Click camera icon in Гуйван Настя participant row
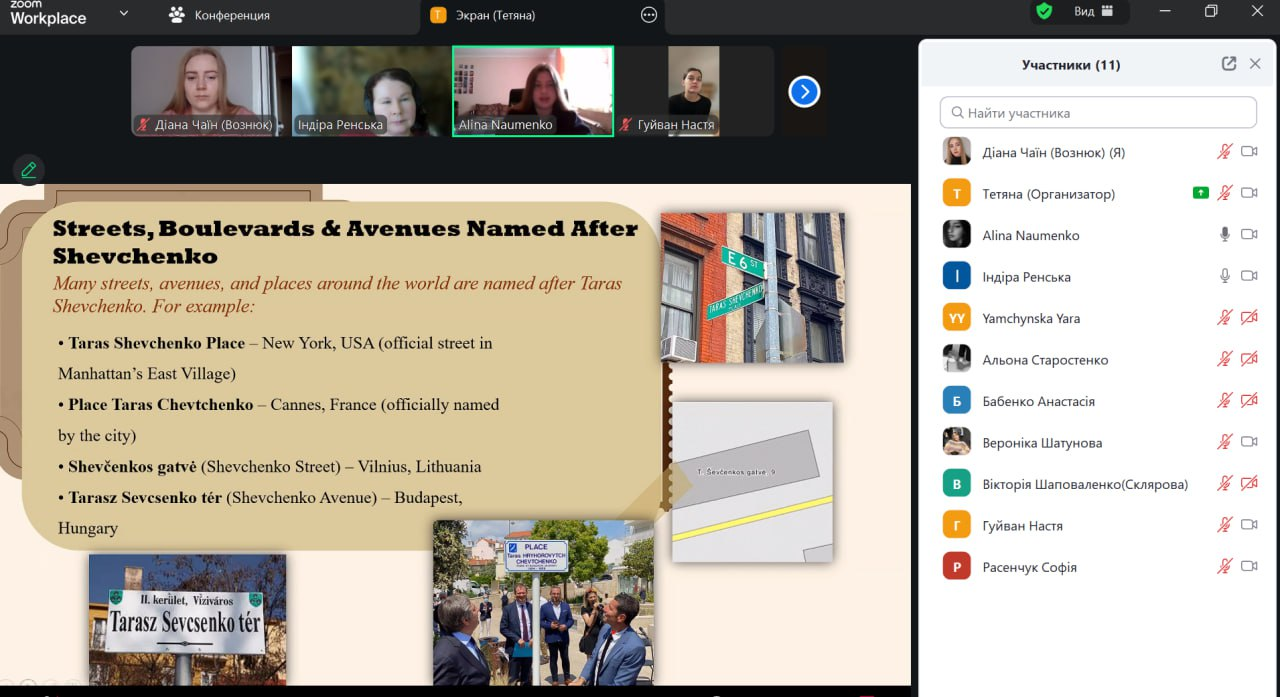Screen dimensions: 1280x697 tap(1249, 525)
